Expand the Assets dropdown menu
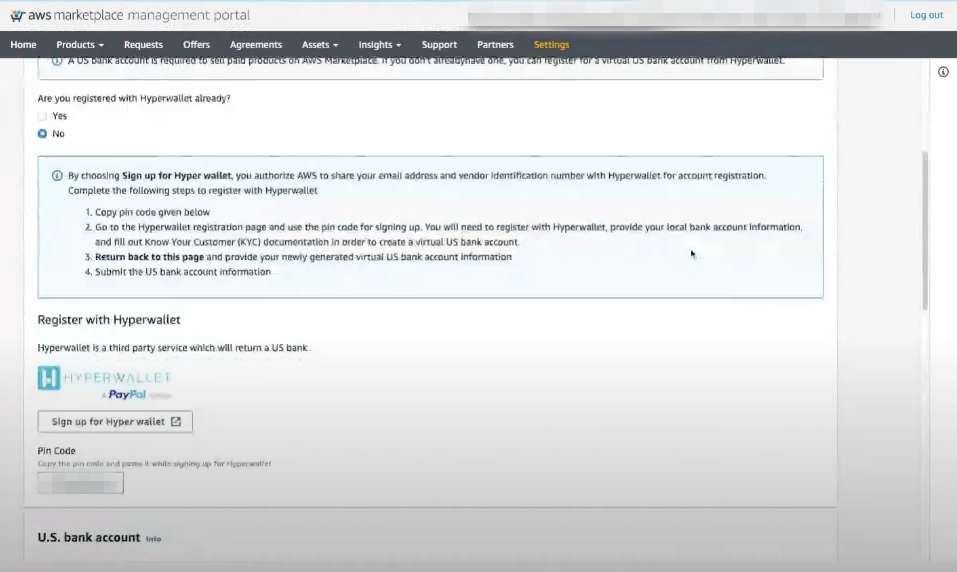This screenshot has width=957, height=572. (x=320, y=45)
